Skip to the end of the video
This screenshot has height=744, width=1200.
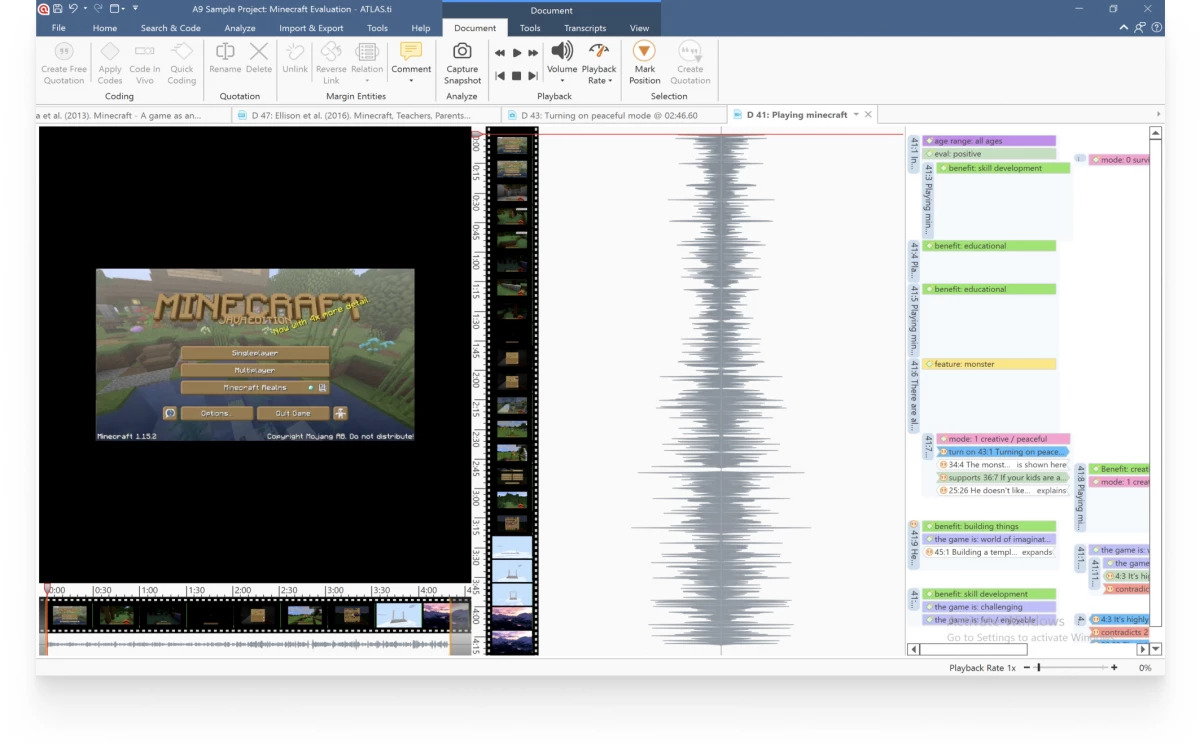pyautogui.click(x=532, y=76)
